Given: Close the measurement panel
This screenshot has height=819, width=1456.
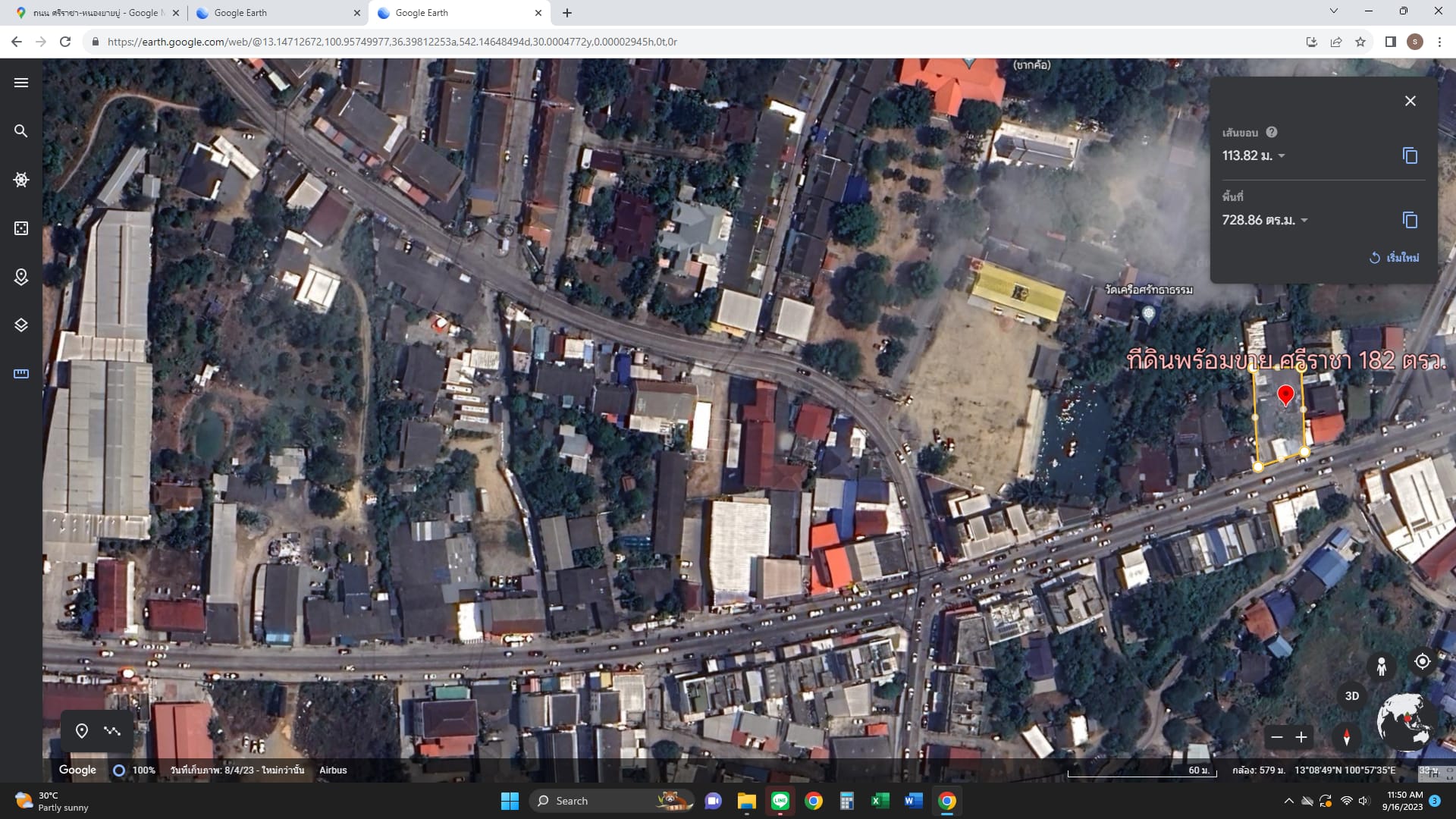Looking at the screenshot, I should pyautogui.click(x=1410, y=101).
